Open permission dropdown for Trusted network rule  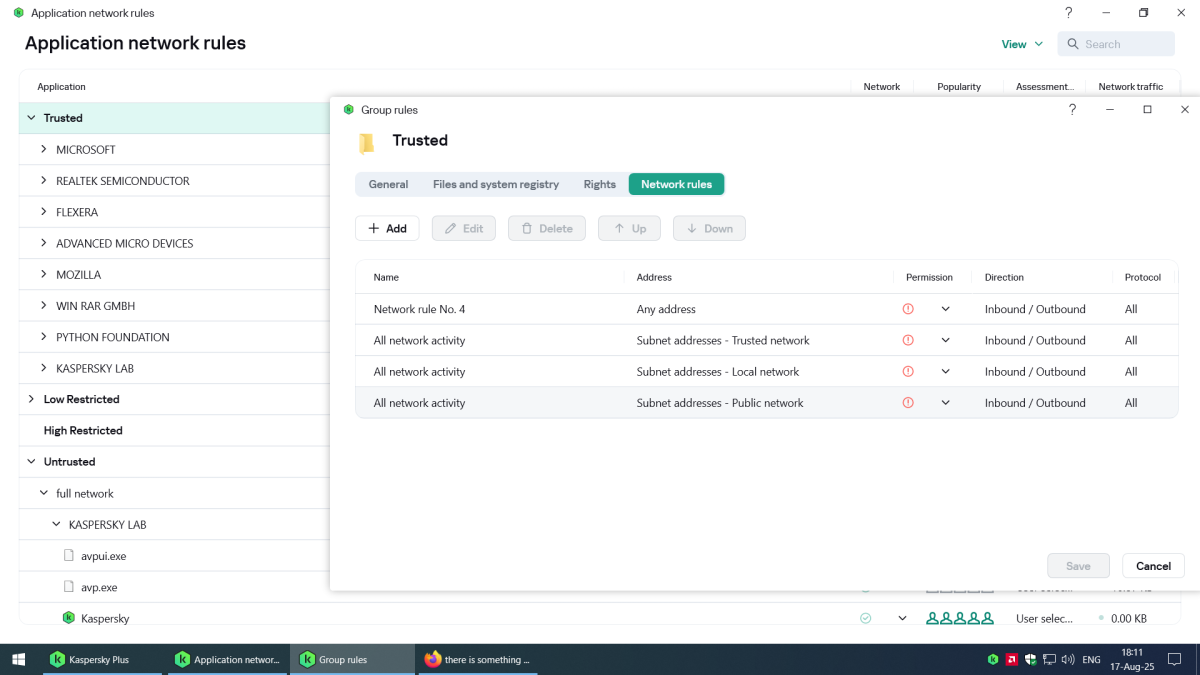coord(945,340)
